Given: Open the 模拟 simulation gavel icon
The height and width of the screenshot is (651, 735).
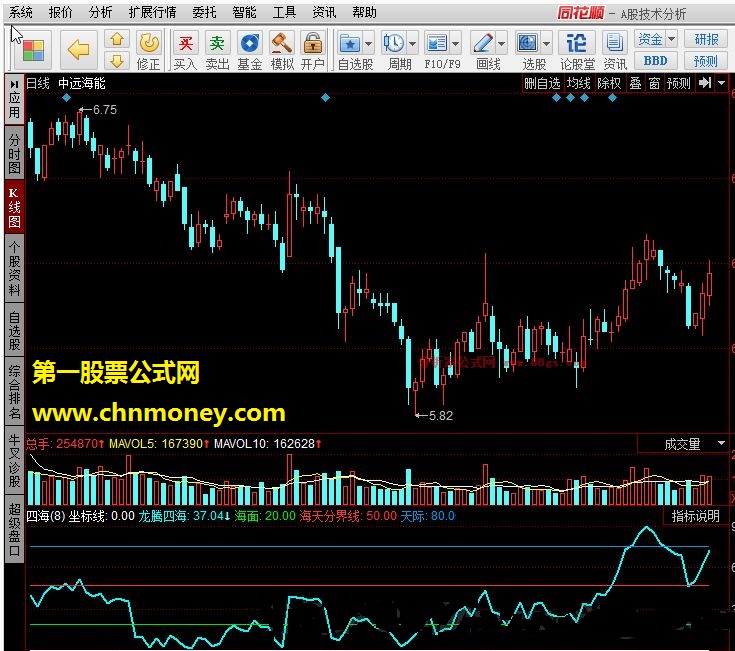Looking at the screenshot, I should click(282, 51).
